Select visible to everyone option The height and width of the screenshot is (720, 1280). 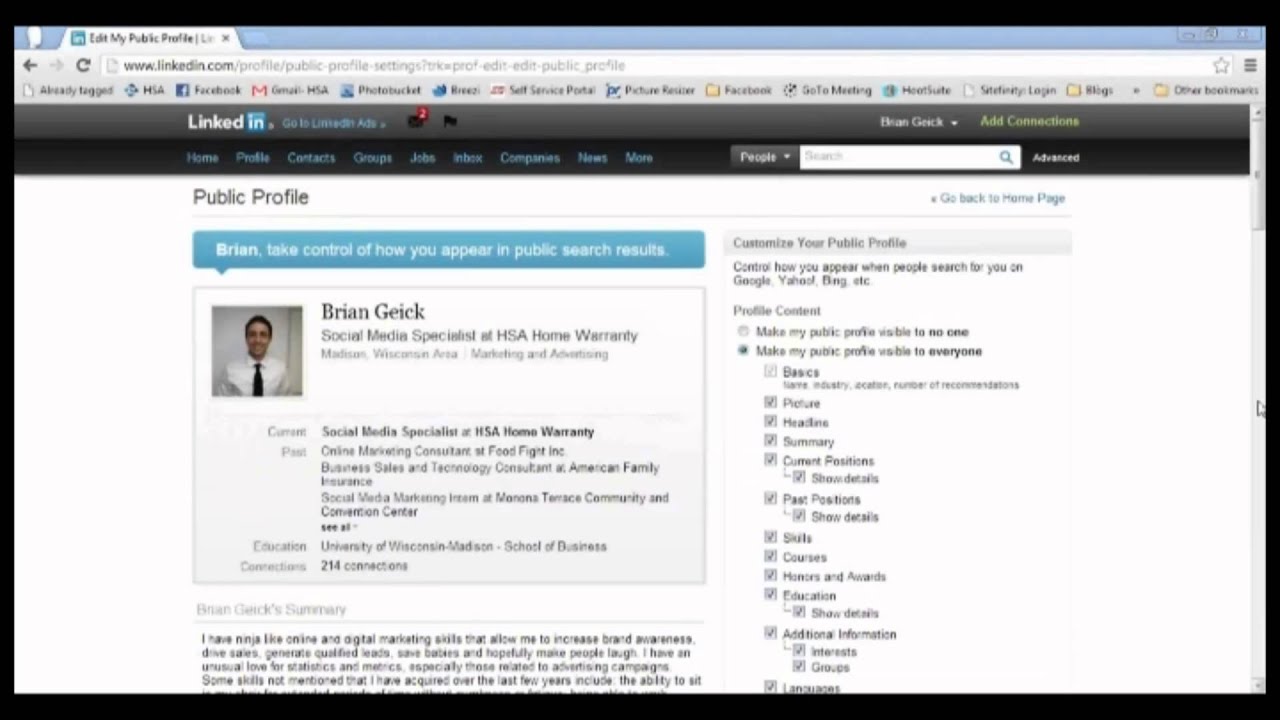pos(742,351)
